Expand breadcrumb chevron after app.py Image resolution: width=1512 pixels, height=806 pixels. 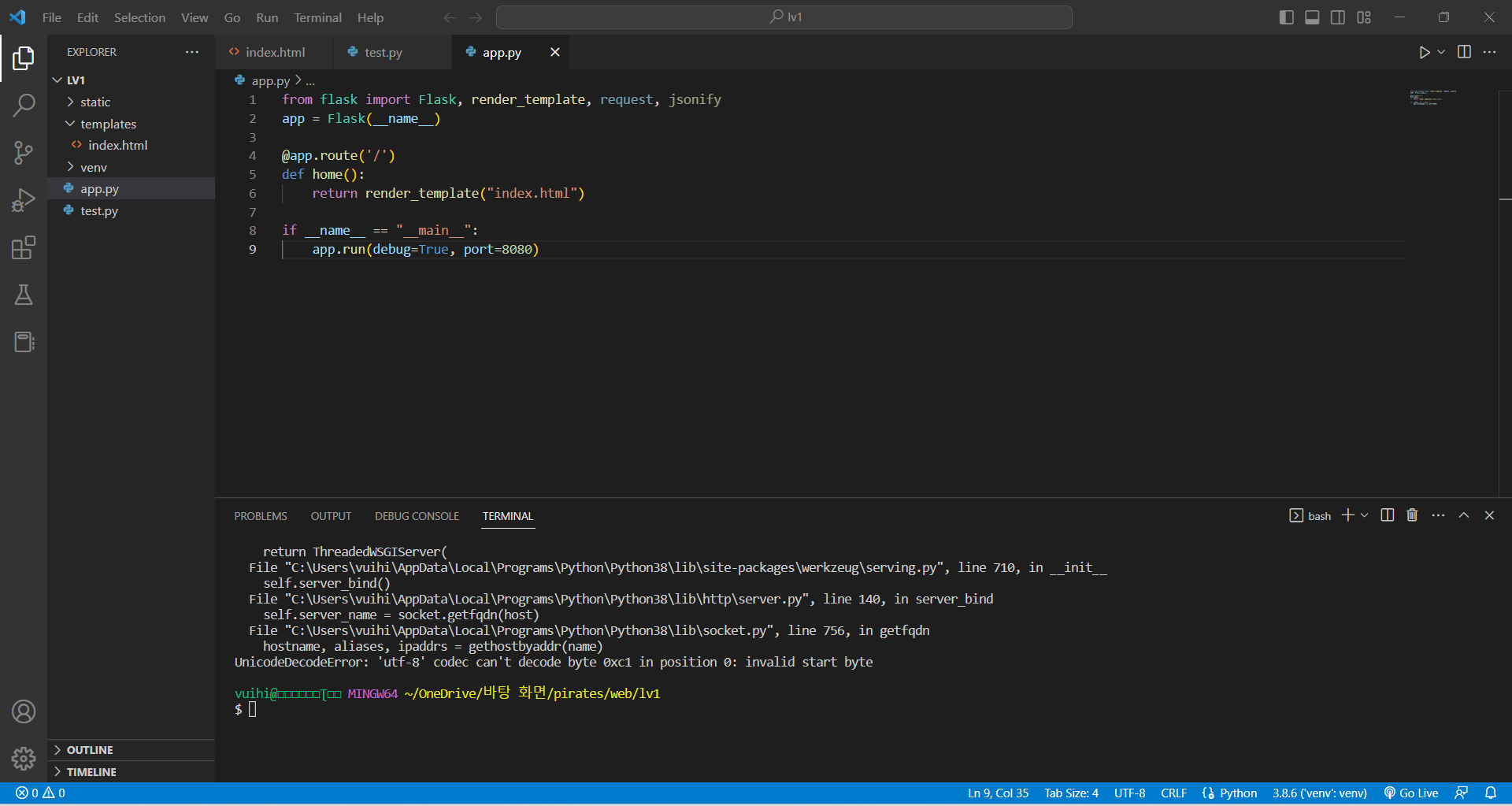click(298, 80)
